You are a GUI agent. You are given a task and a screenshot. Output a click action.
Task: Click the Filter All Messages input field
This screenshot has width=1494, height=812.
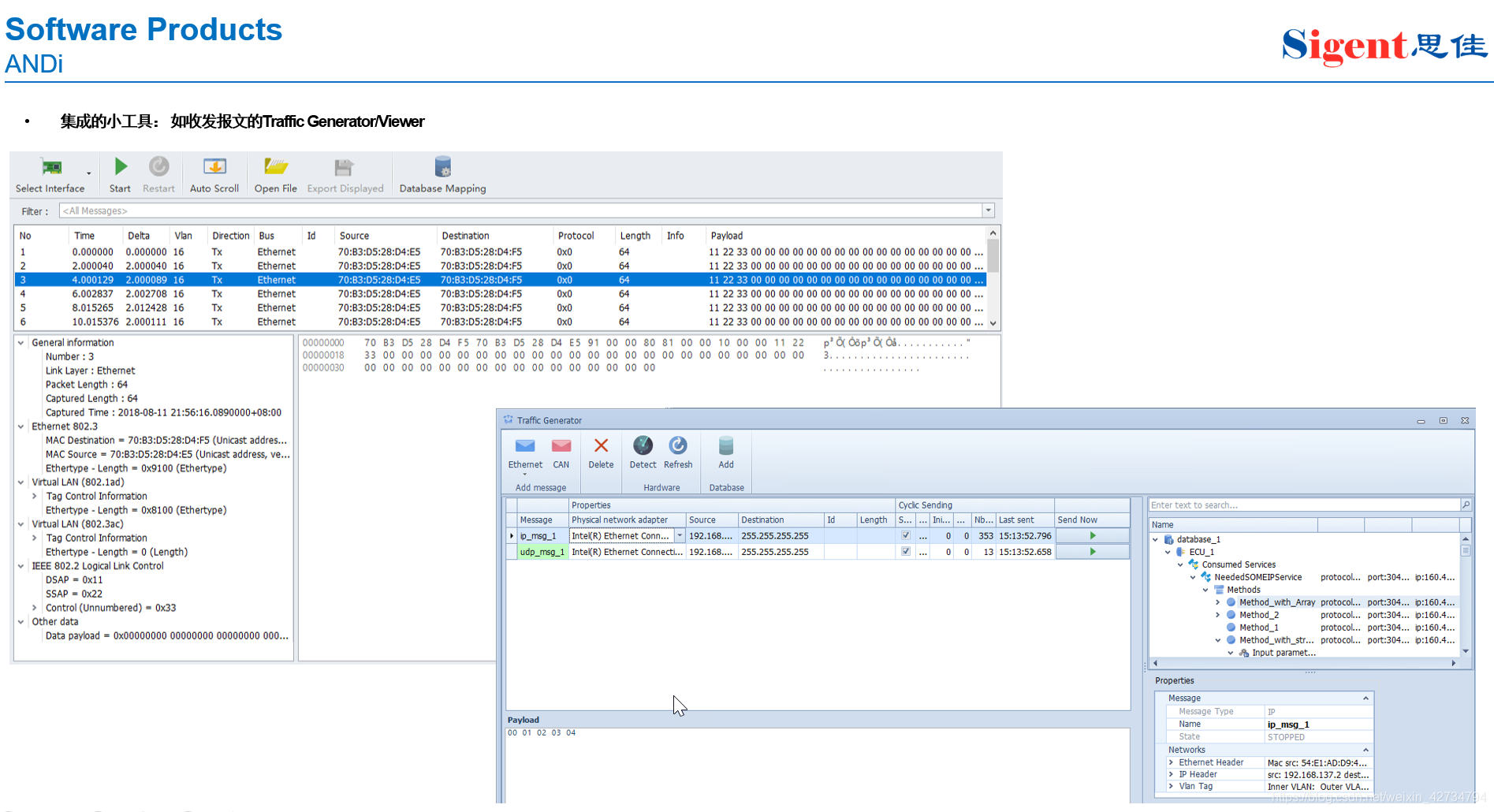[521, 210]
